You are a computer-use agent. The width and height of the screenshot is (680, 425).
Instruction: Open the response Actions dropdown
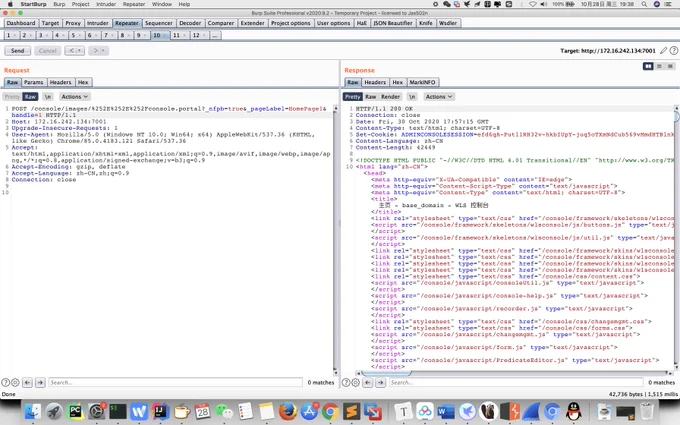tap(439, 97)
